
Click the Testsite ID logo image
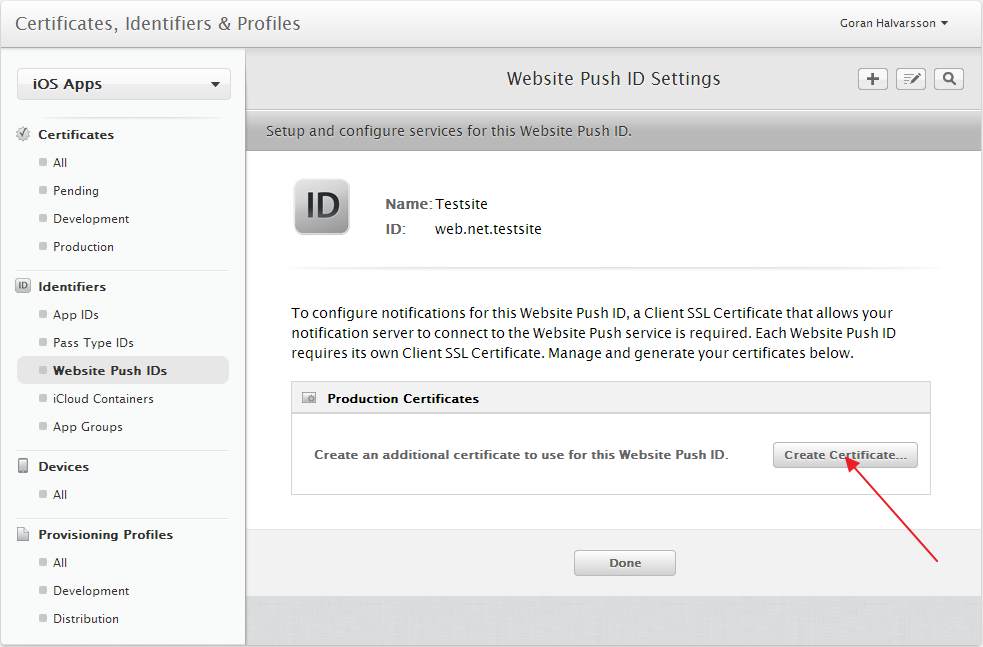[x=321, y=207]
